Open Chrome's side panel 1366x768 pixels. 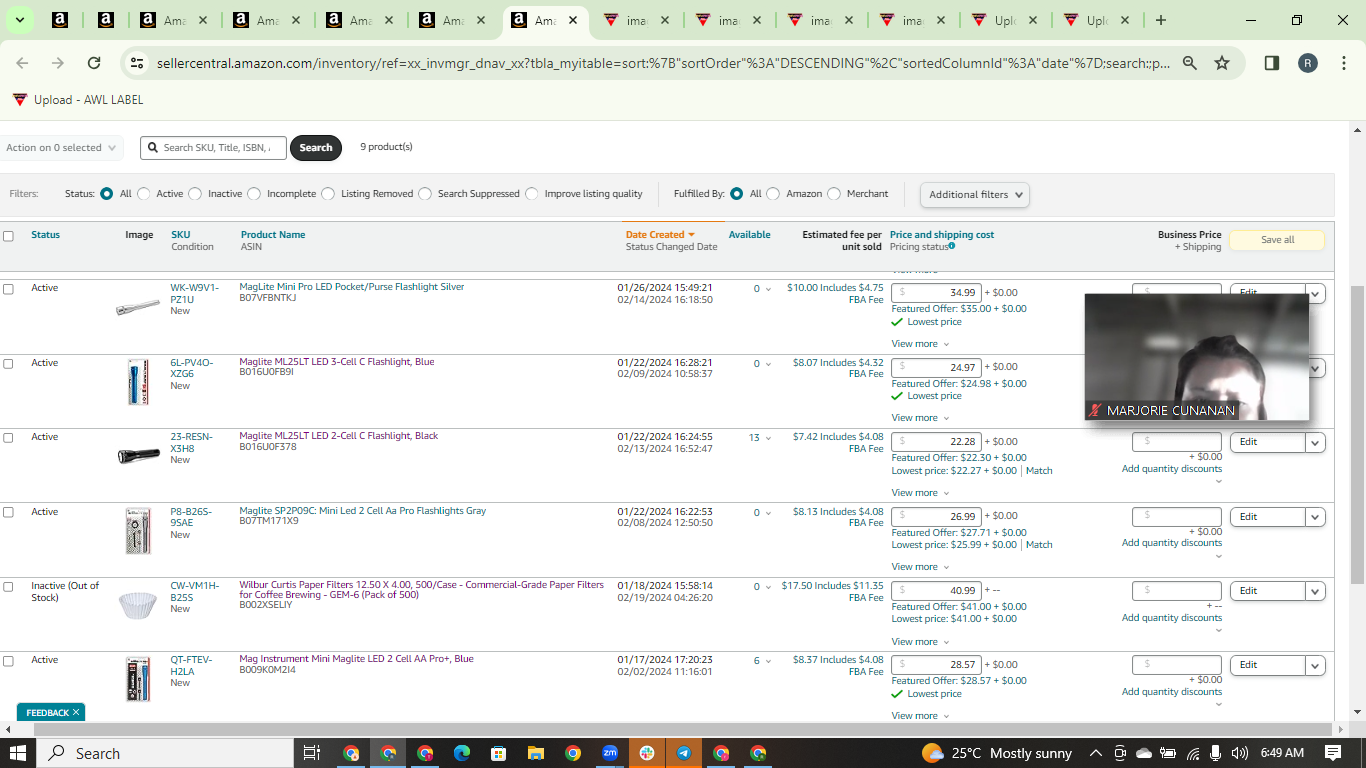pyautogui.click(x=1272, y=63)
